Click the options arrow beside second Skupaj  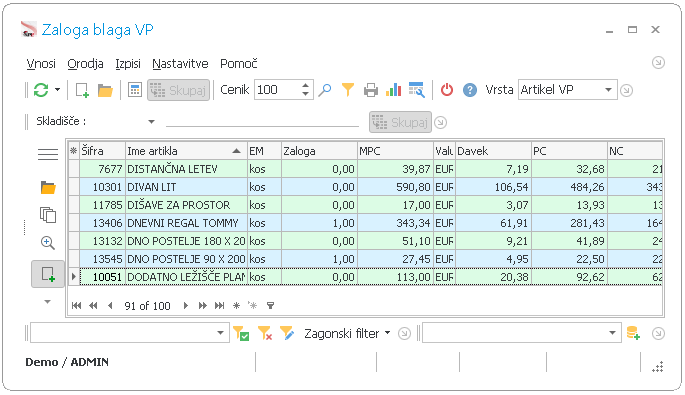coord(440,122)
